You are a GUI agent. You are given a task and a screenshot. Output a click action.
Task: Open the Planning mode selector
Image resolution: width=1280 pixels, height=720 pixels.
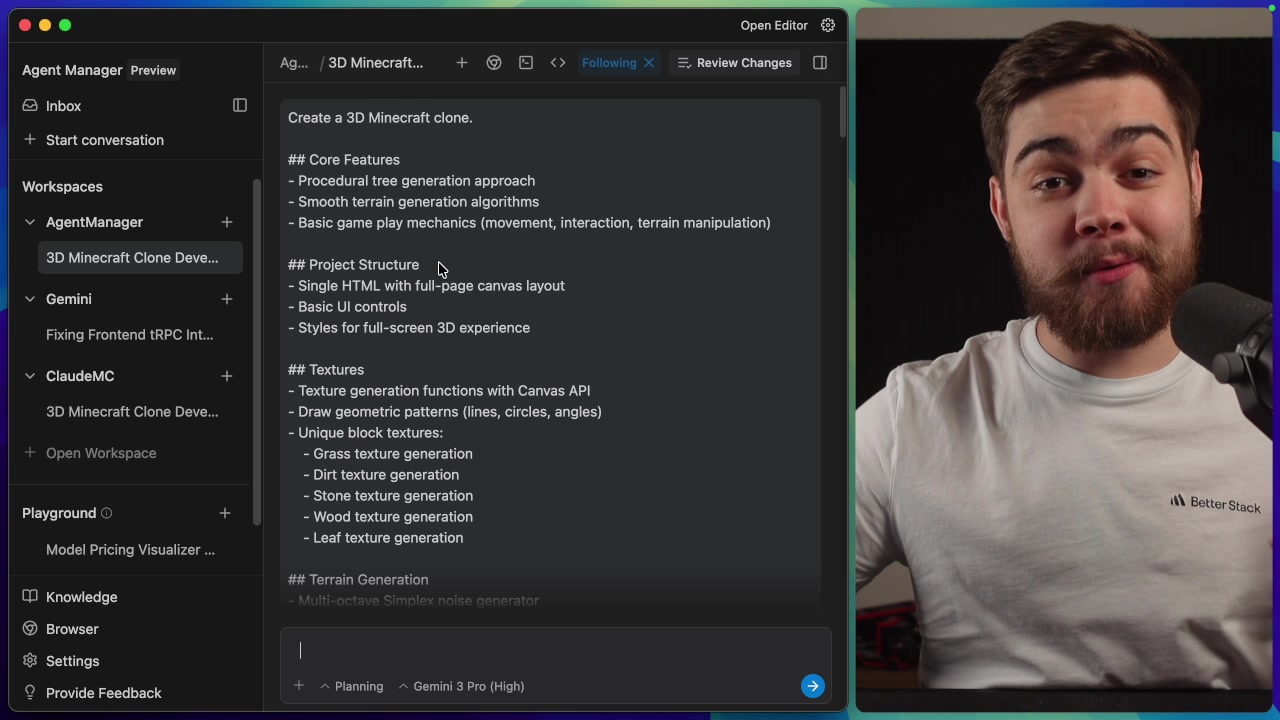[351, 686]
